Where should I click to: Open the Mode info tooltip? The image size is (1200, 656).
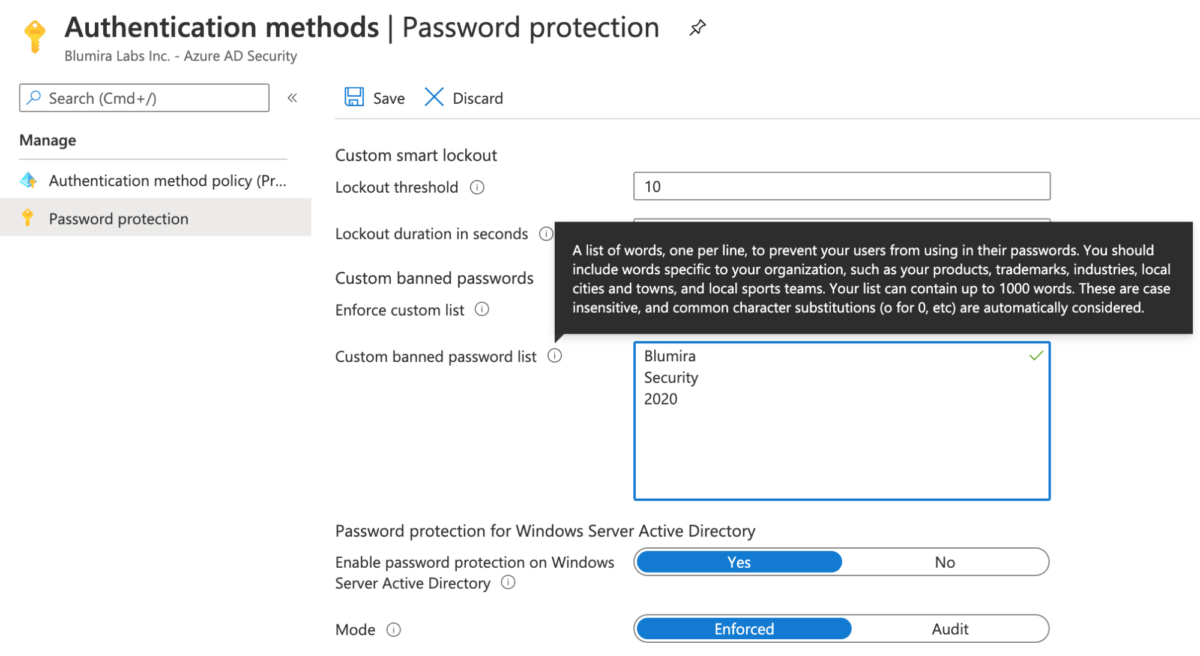(x=394, y=629)
